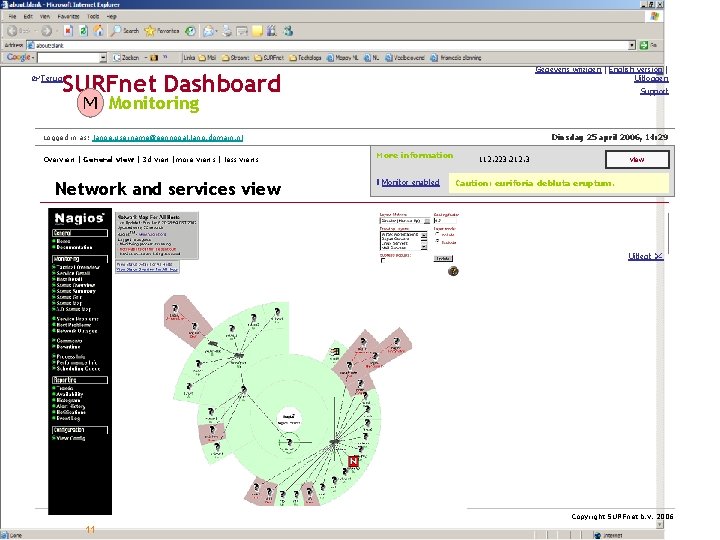The width and height of the screenshot is (720, 540).
Task: Select the Include layer mode radio
Action: (437, 234)
